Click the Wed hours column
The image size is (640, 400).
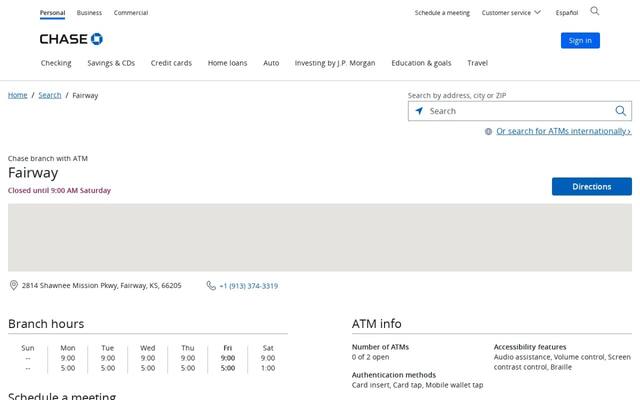tap(148, 358)
